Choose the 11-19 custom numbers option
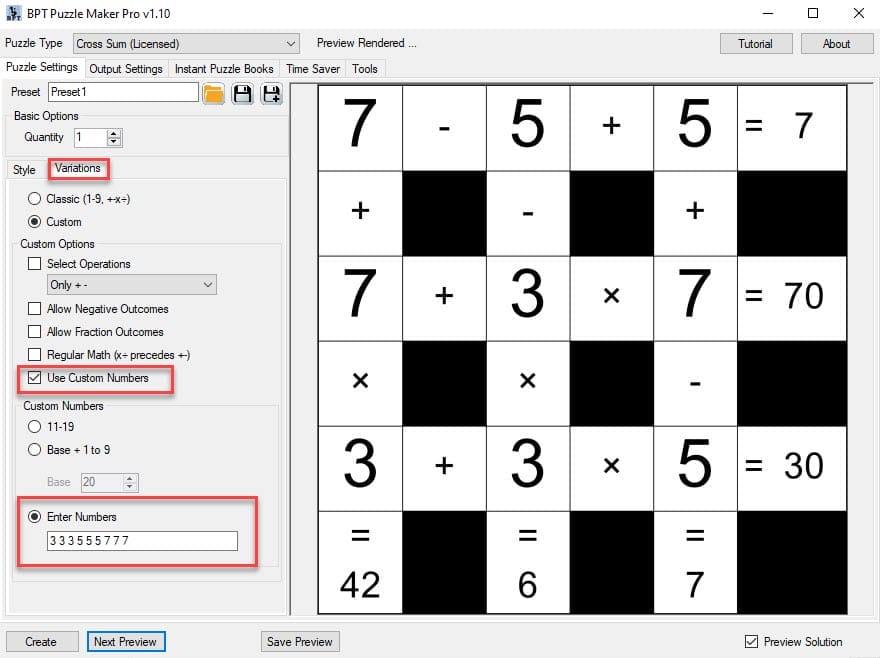Image resolution: width=880 pixels, height=658 pixels. pos(35,427)
